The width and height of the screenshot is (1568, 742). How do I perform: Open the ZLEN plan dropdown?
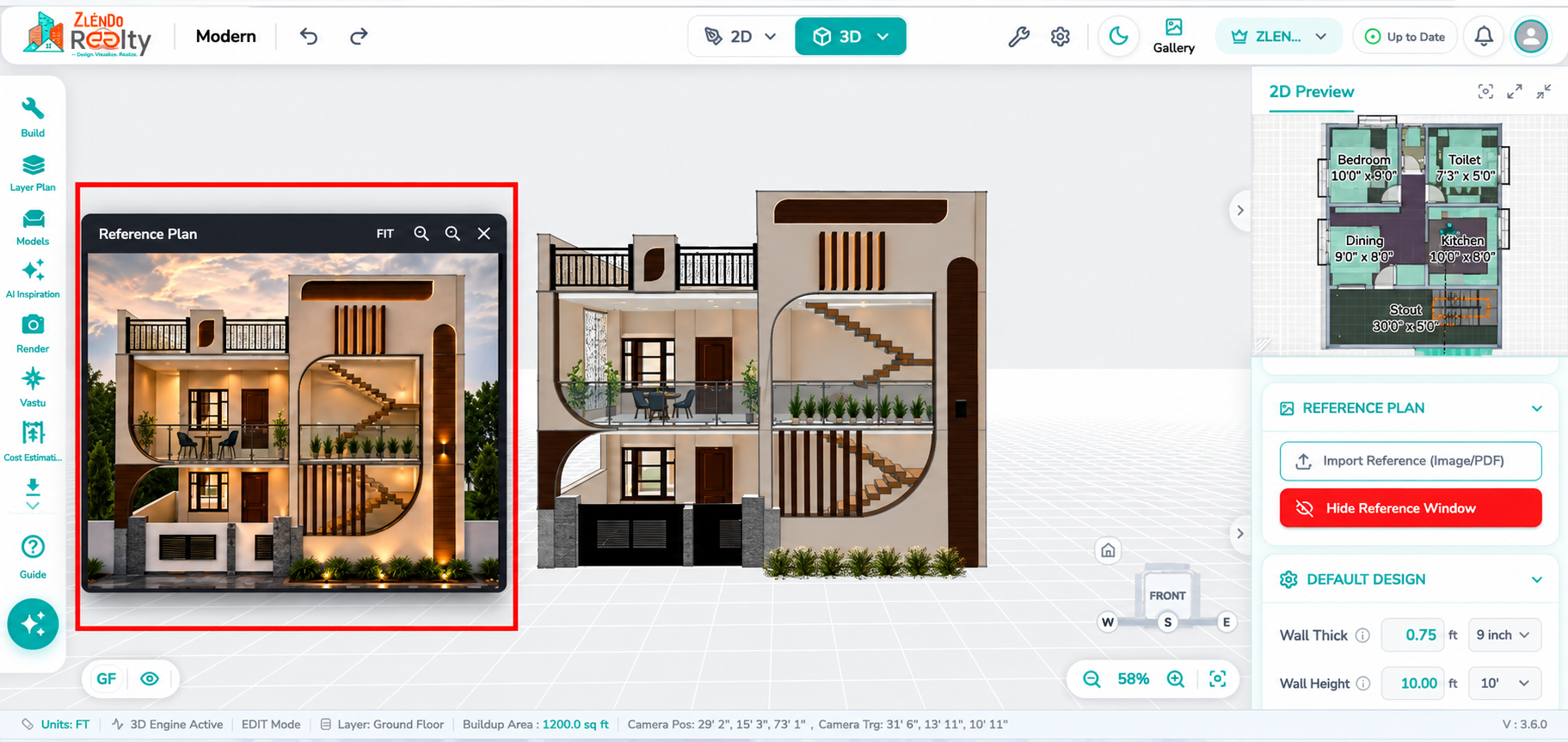pyautogui.click(x=1278, y=36)
